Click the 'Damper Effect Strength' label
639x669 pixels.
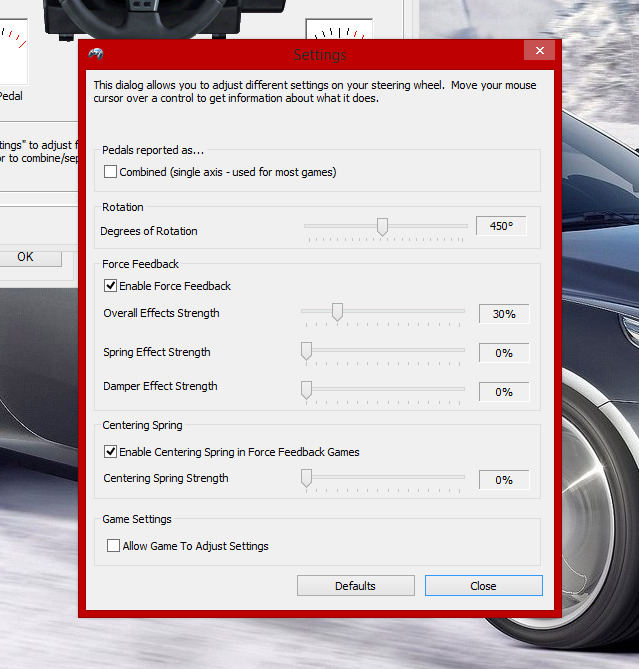tap(160, 386)
